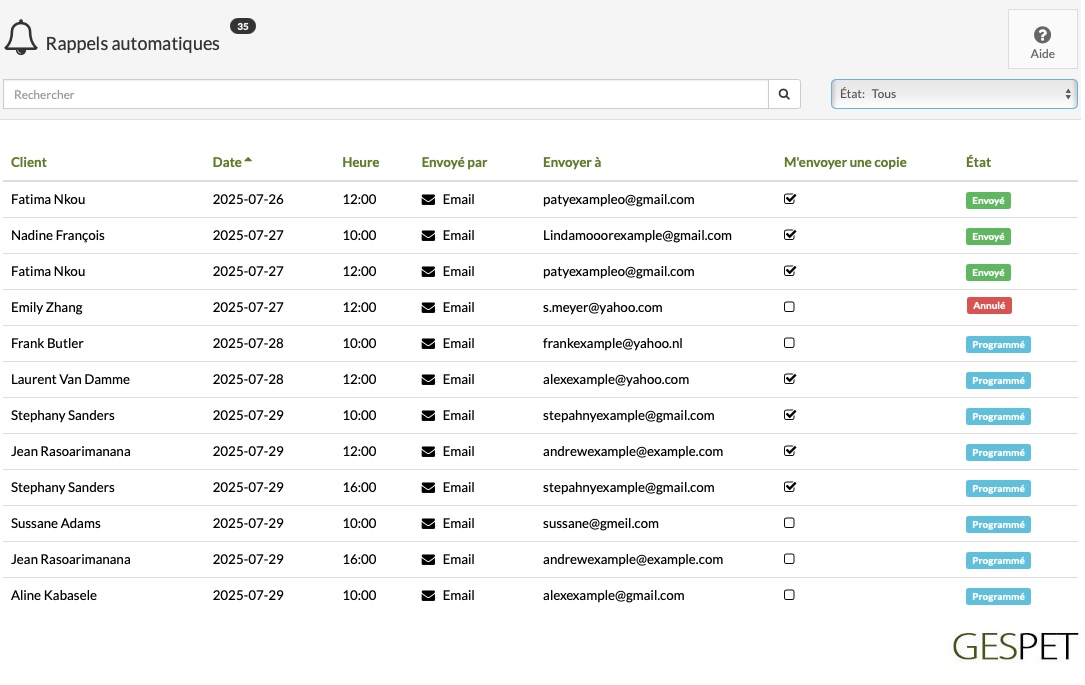Click email sussane@gmeil.com
1085x685 pixels.
(x=601, y=524)
